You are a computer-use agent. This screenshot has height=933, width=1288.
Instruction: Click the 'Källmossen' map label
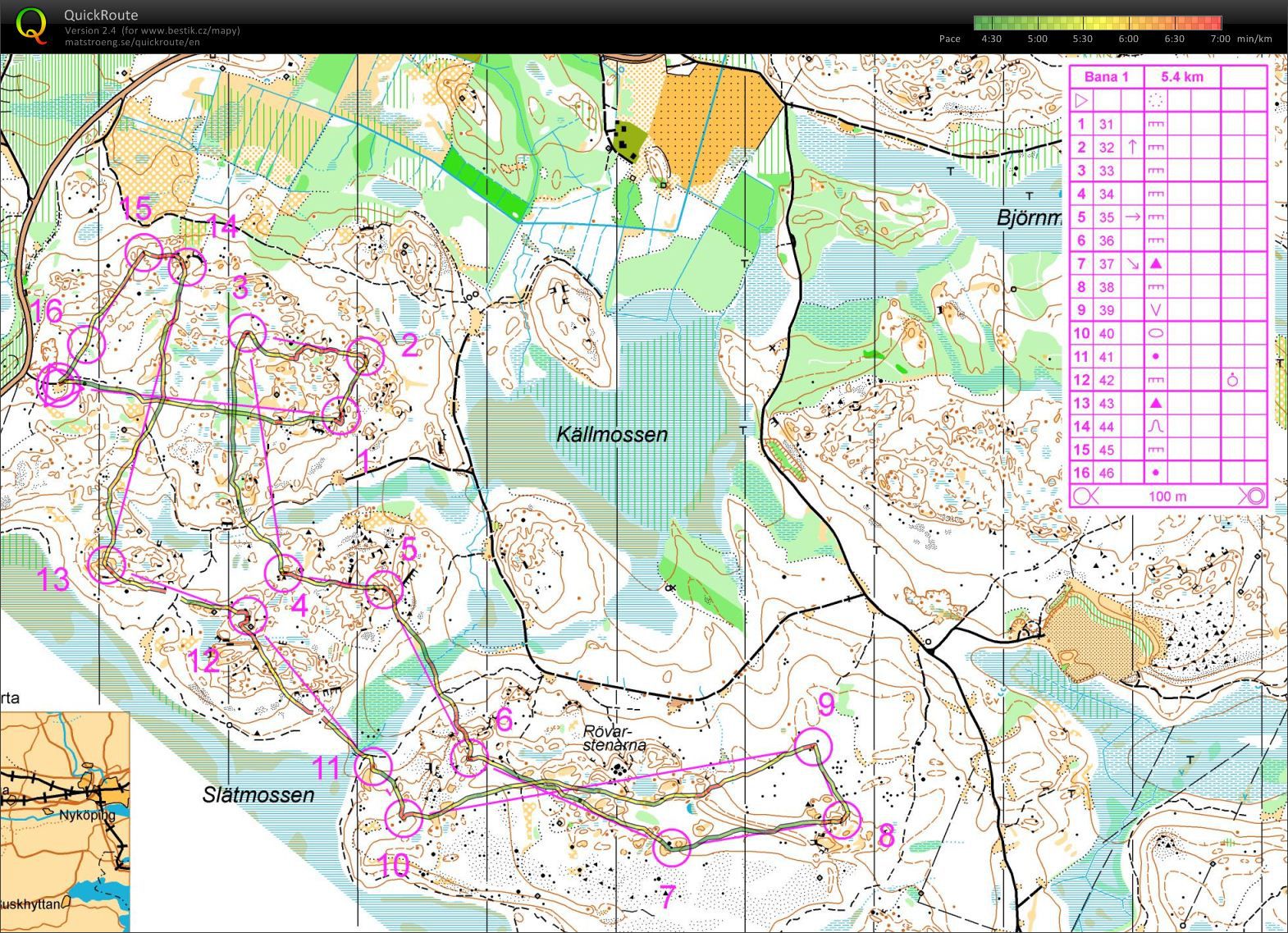[612, 435]
